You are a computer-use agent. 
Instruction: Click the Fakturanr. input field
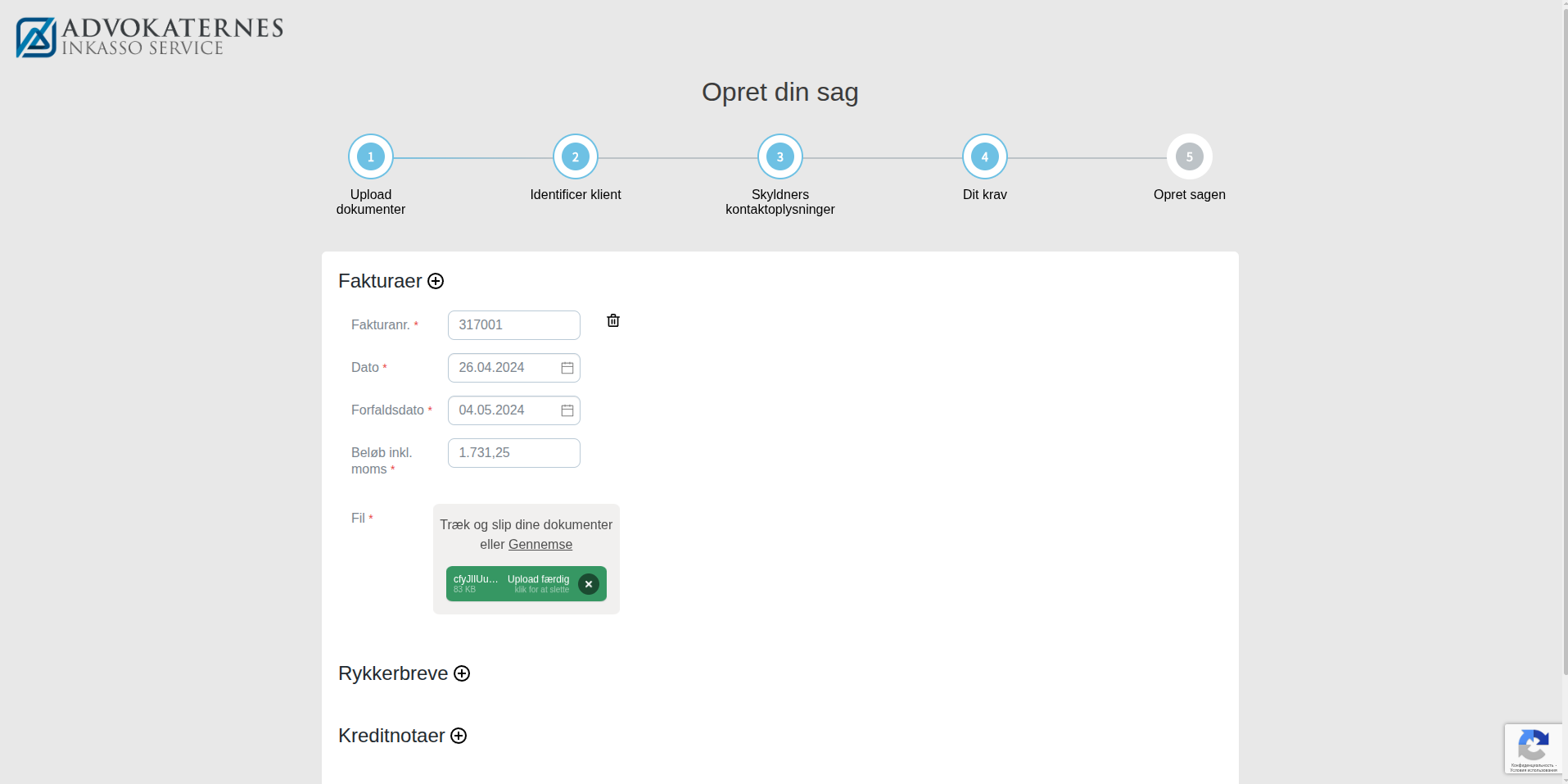514,325
